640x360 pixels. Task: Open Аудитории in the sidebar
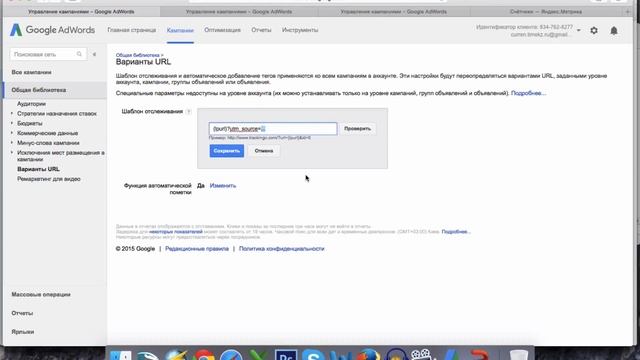(31, 104)
